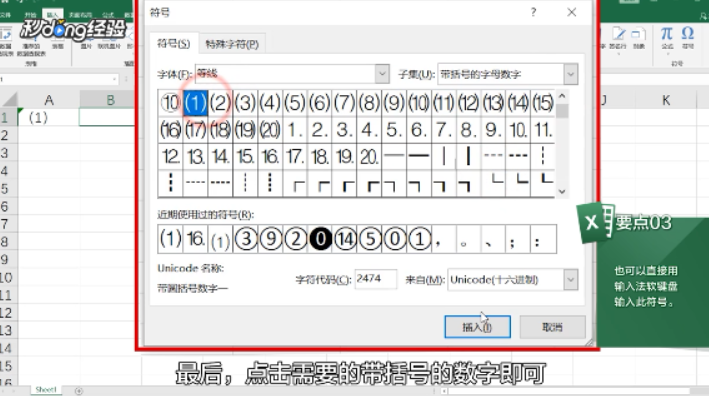Click the font name input field

286,74
